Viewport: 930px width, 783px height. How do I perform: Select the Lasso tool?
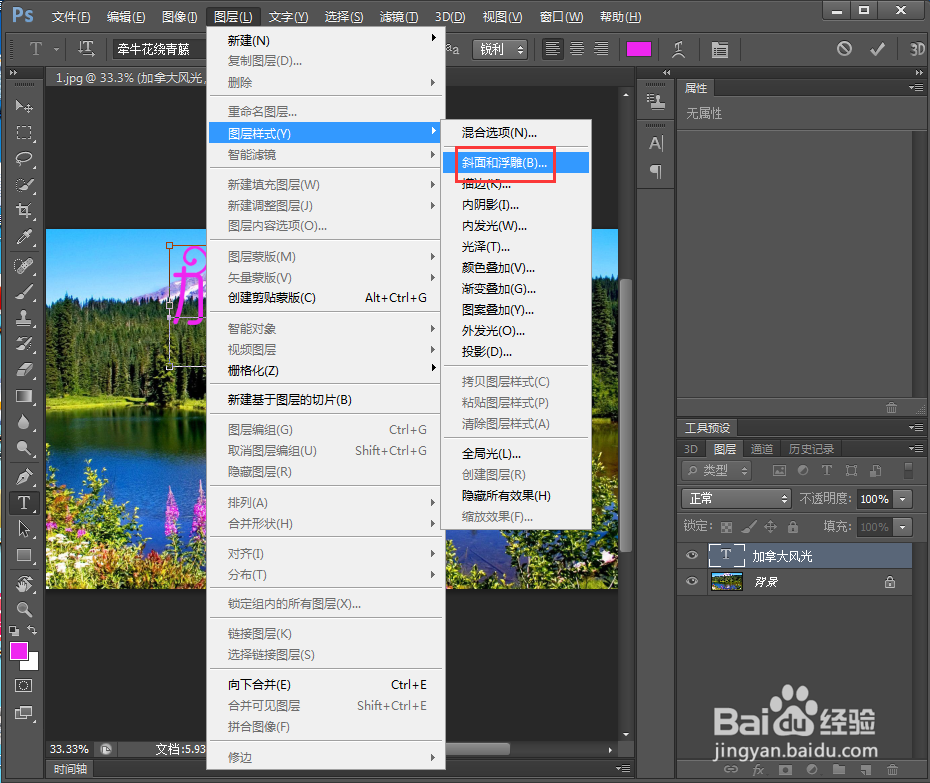(x=24, y=160)
